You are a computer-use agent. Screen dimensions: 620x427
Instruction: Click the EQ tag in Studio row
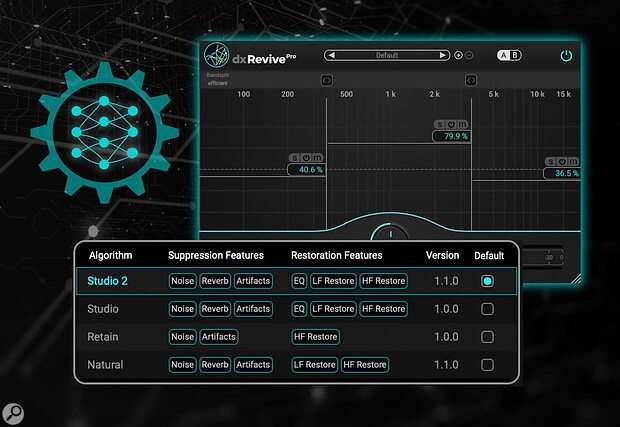coord(299,309)
